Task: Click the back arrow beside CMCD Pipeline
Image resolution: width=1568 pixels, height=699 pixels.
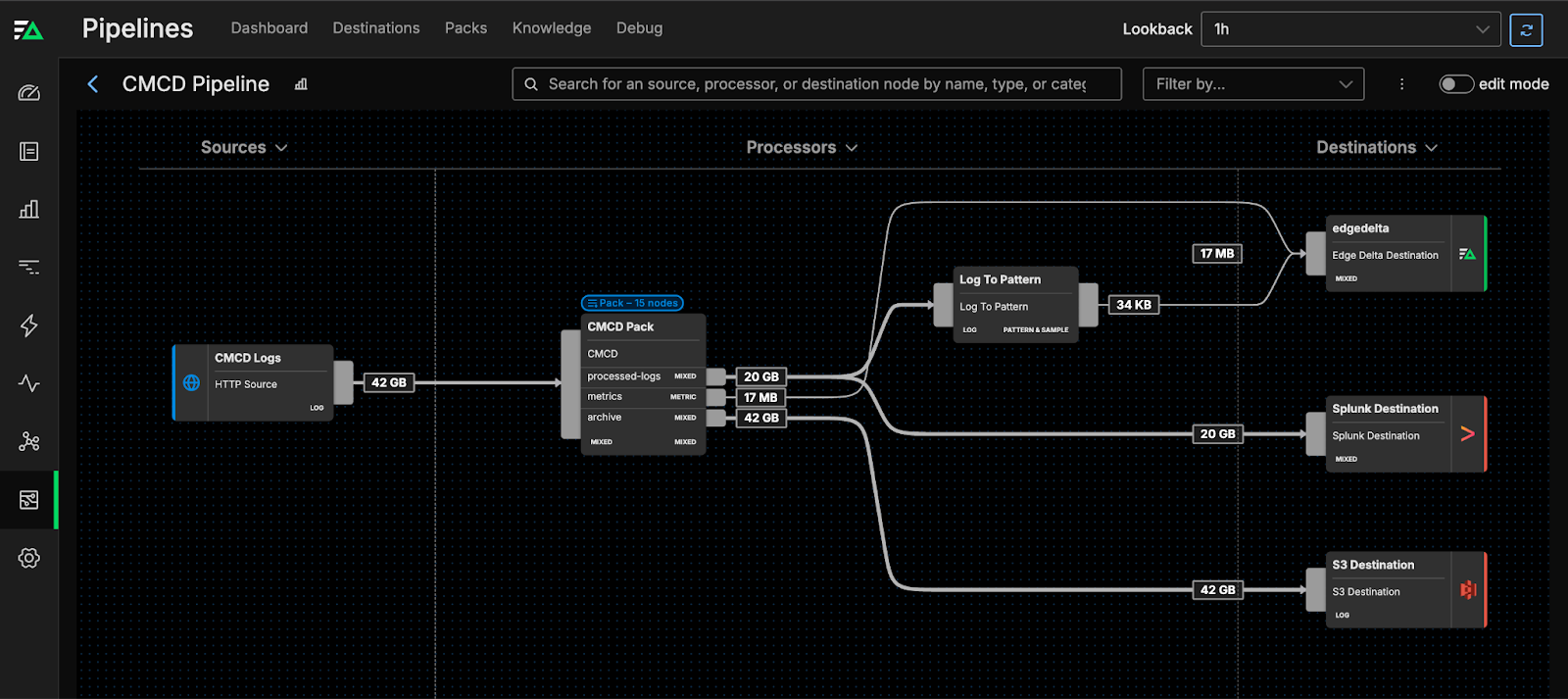Action: pos(93,84)
